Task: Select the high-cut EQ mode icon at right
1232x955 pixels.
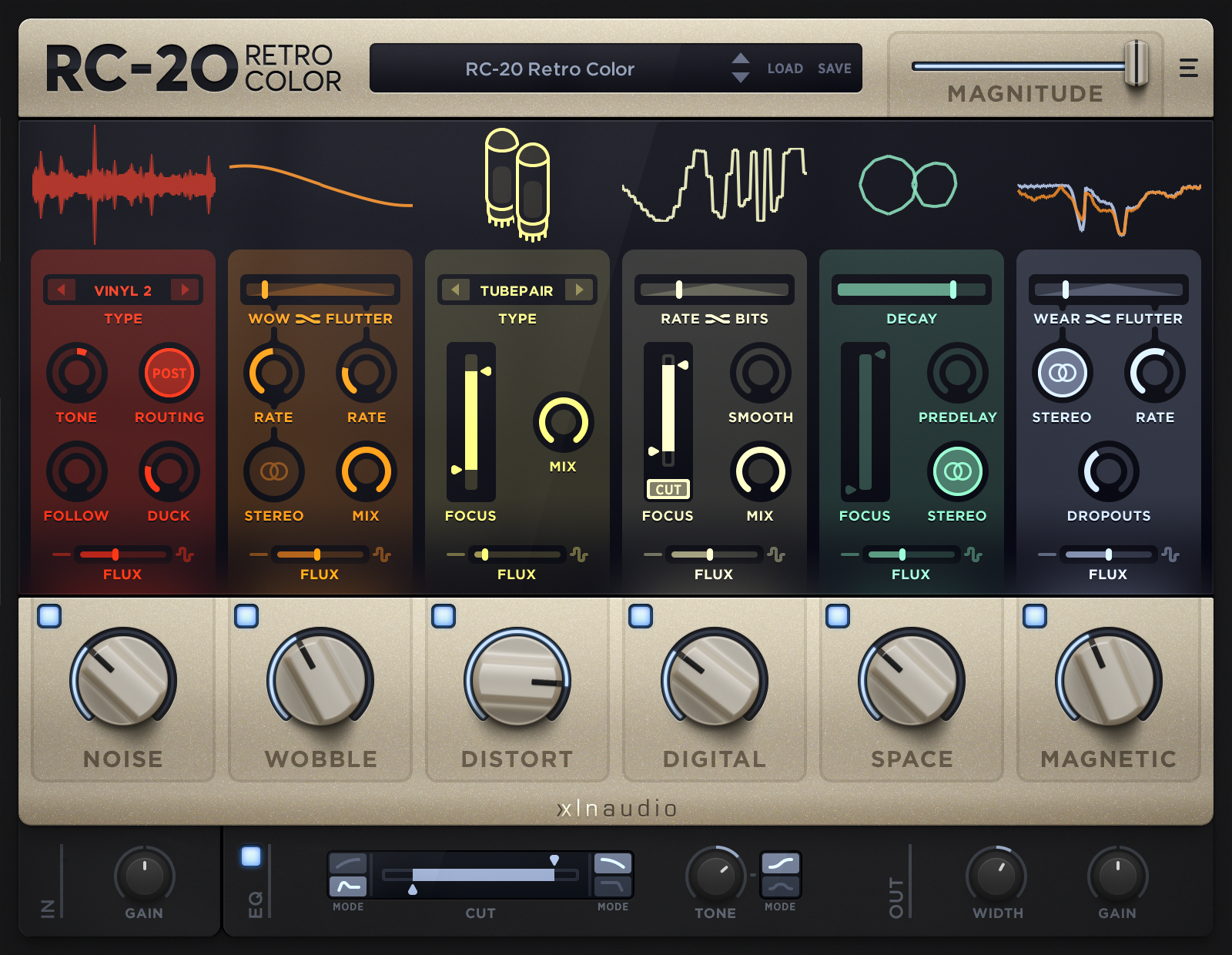Action: [612, 863]
